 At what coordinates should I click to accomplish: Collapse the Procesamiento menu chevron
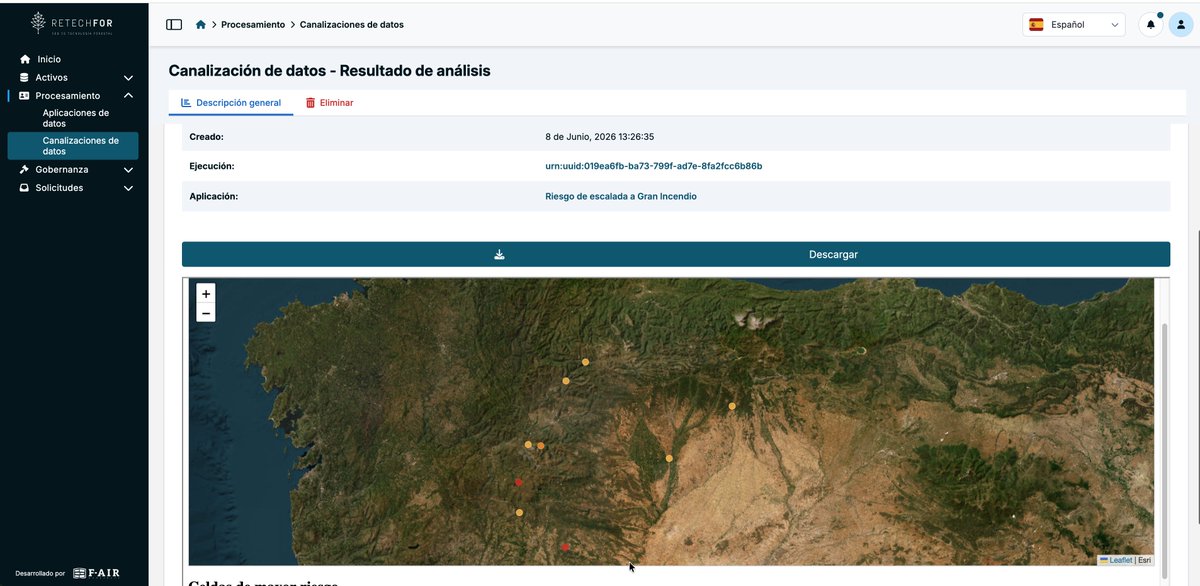[128, 96]
